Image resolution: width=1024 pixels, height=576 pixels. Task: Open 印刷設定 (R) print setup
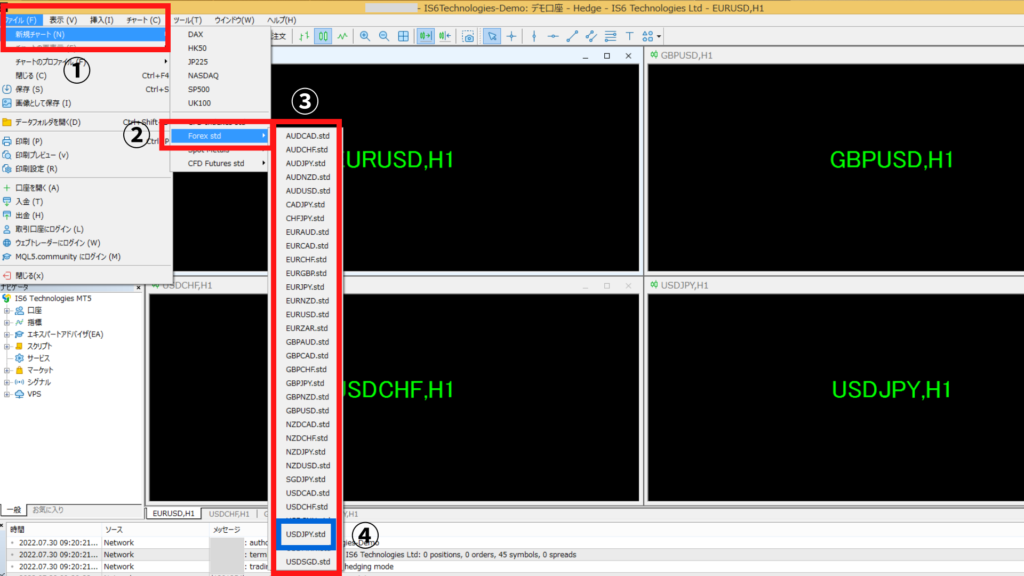[85, 168]
